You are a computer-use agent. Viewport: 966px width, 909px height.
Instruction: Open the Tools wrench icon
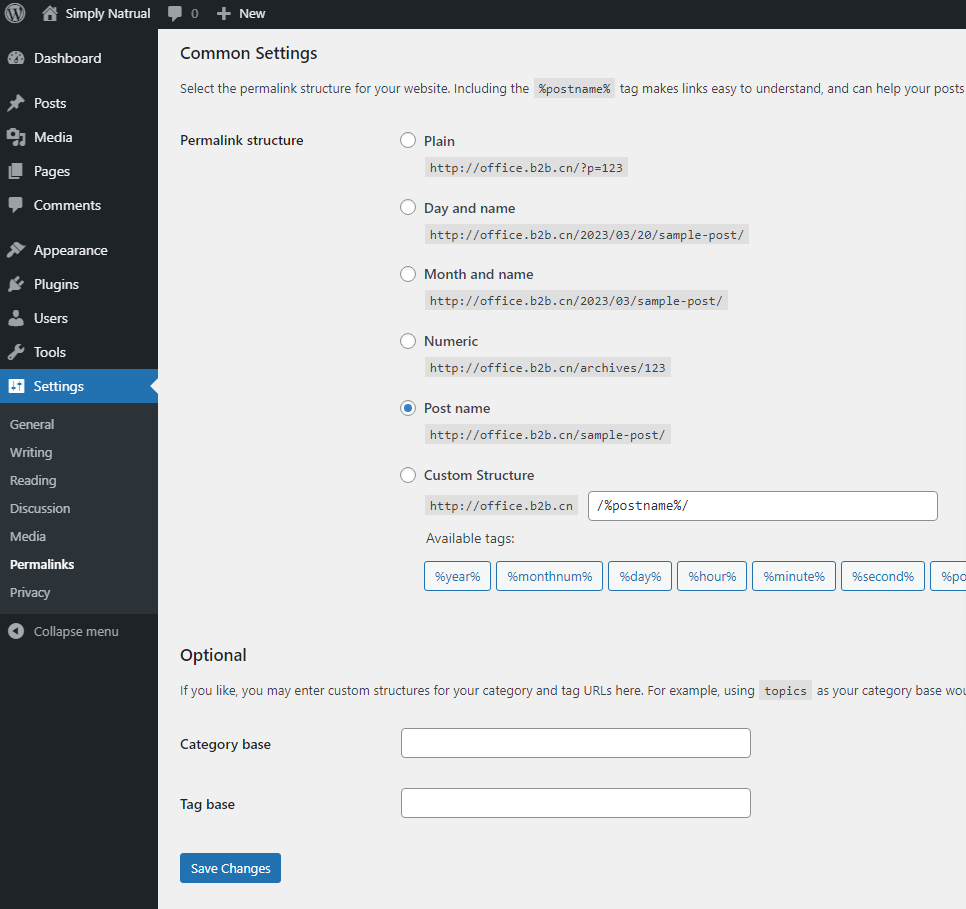coord(16,352)
